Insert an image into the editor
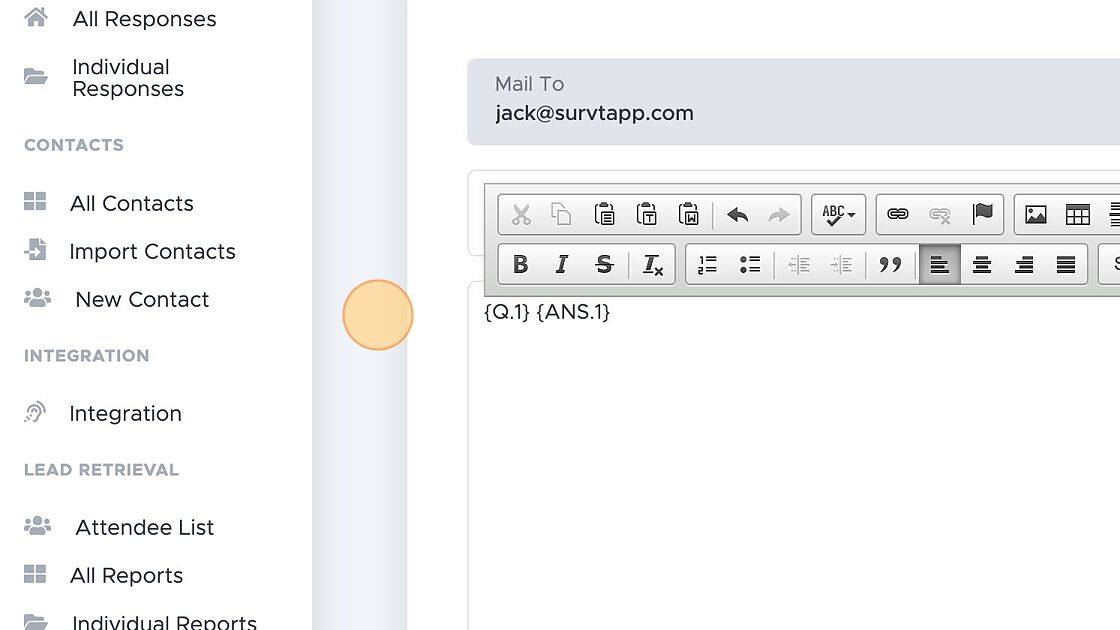The width and height of the screenshot is (1120, 630). coord(1036,214)
